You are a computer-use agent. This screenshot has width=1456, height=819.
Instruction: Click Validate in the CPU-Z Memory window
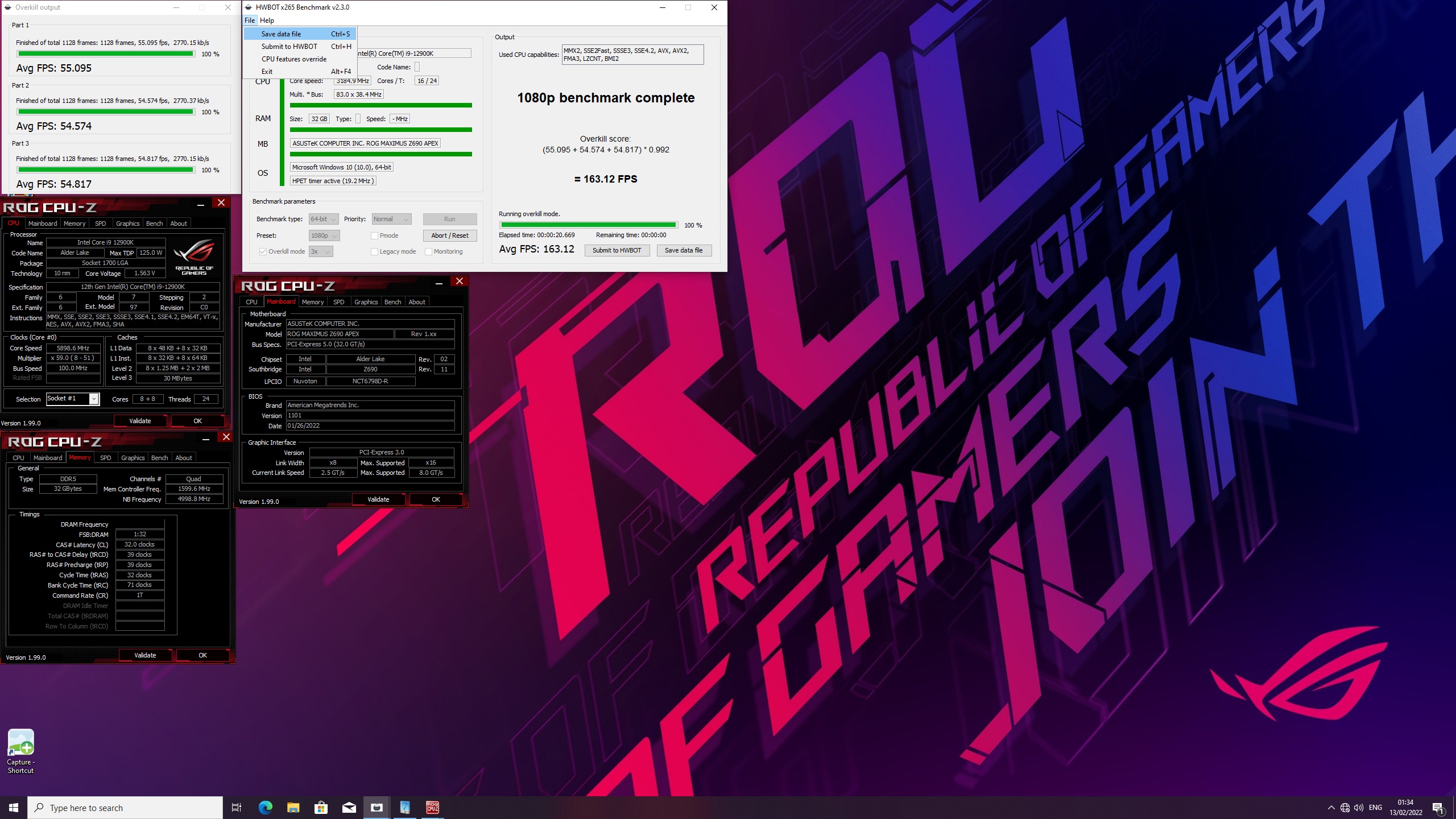[x=145, y=655]
